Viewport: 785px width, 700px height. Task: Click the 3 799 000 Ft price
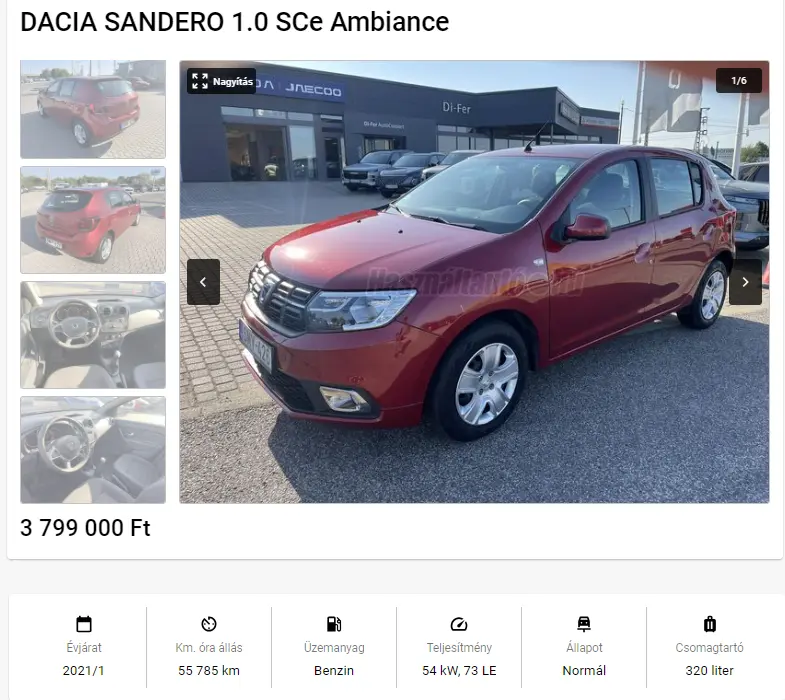pos(85,528)
